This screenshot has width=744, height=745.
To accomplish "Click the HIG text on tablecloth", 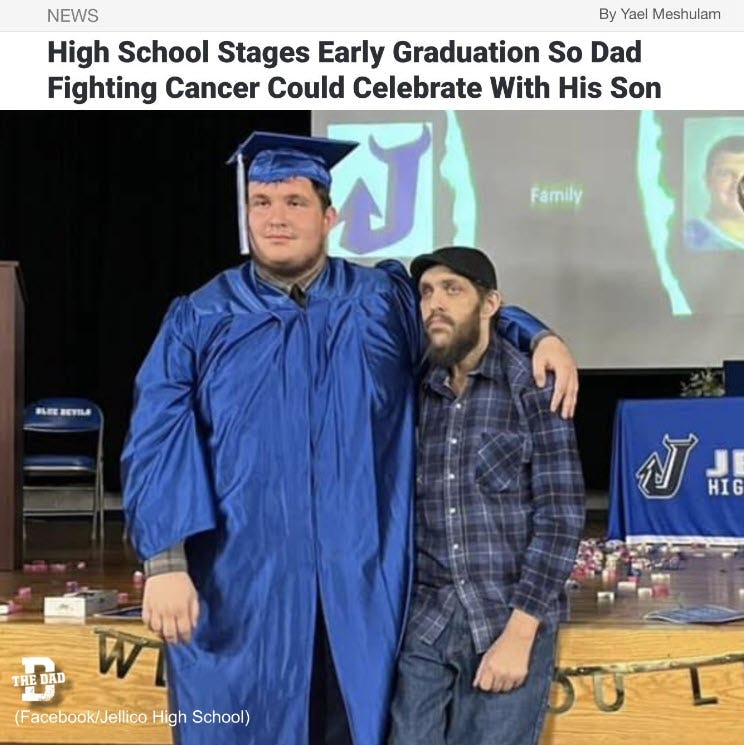I will point(725,488).
